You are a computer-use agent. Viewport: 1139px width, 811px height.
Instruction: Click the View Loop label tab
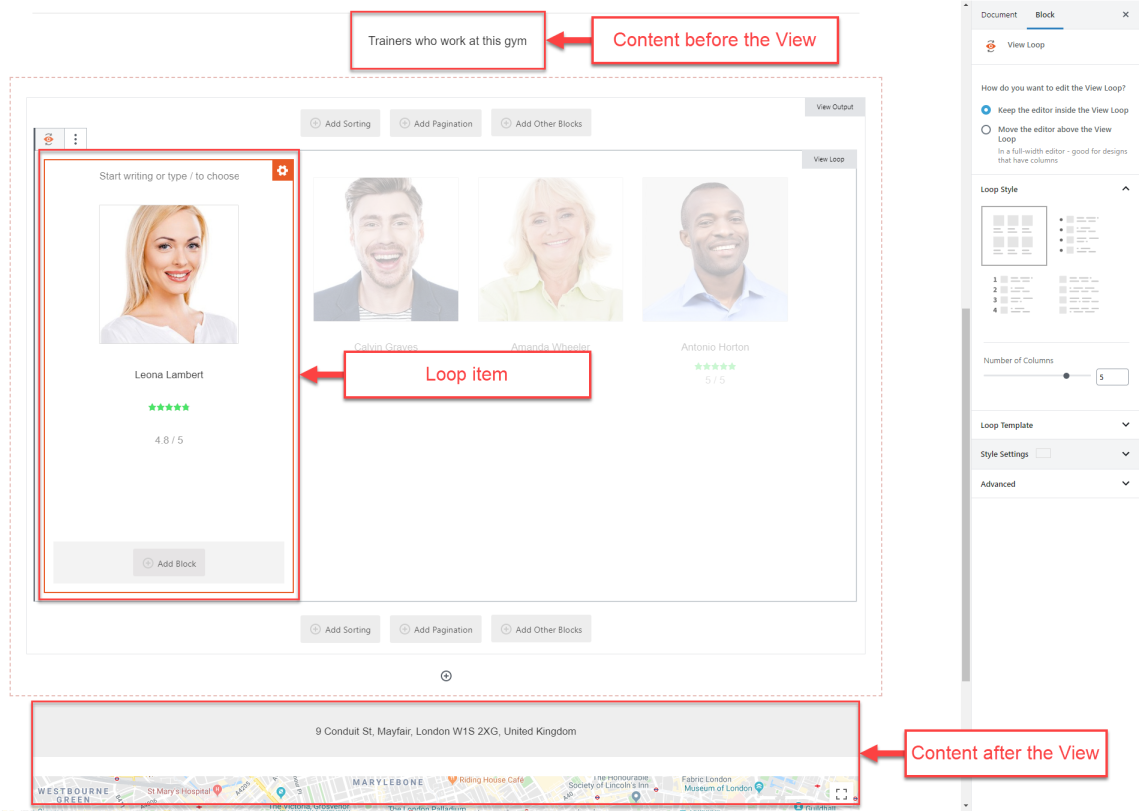coord(829,159)
